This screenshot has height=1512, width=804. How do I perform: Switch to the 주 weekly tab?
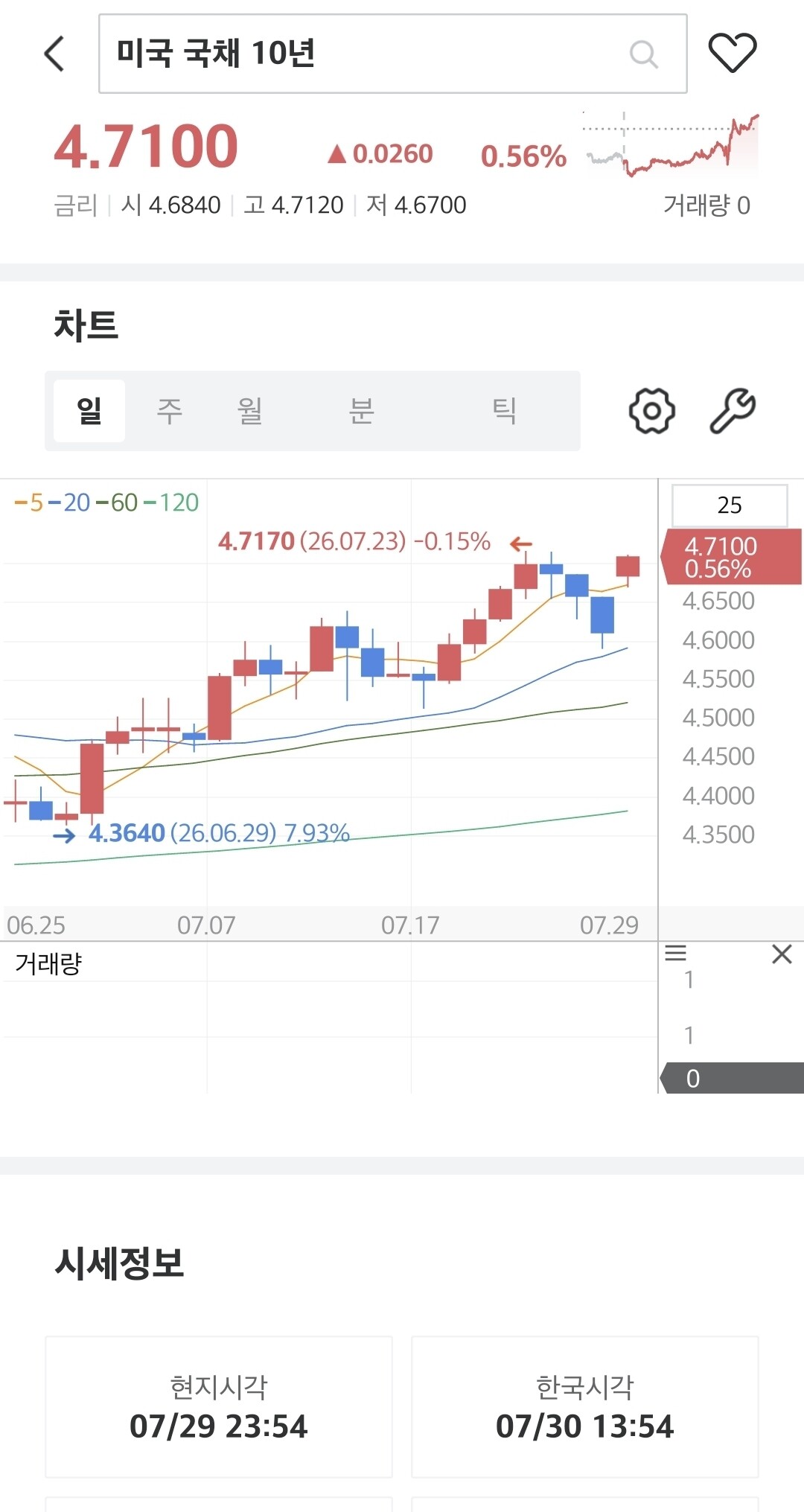[x=170, y=410]
